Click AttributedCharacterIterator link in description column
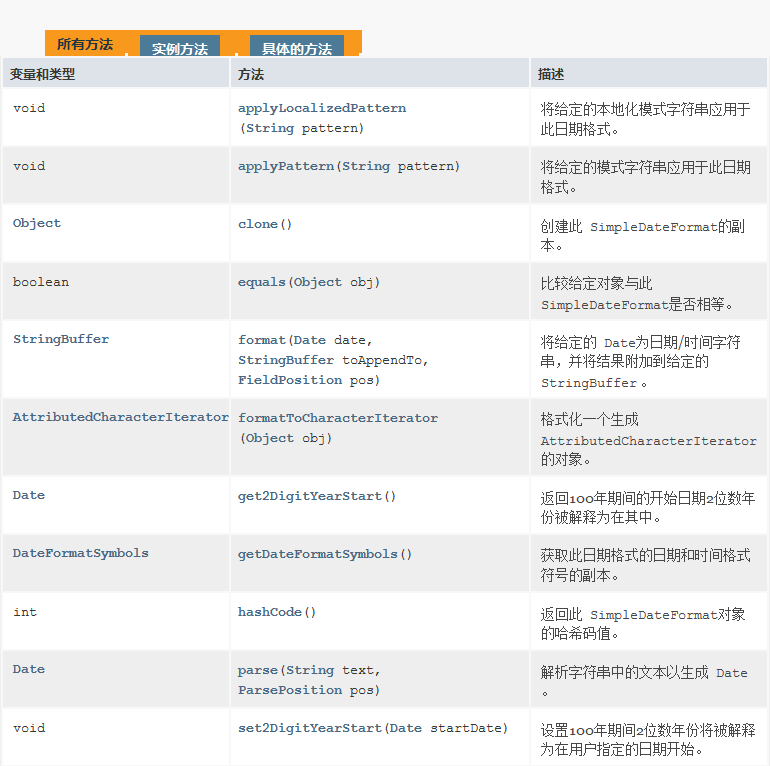The image size is (770, 766). (648, 441)
